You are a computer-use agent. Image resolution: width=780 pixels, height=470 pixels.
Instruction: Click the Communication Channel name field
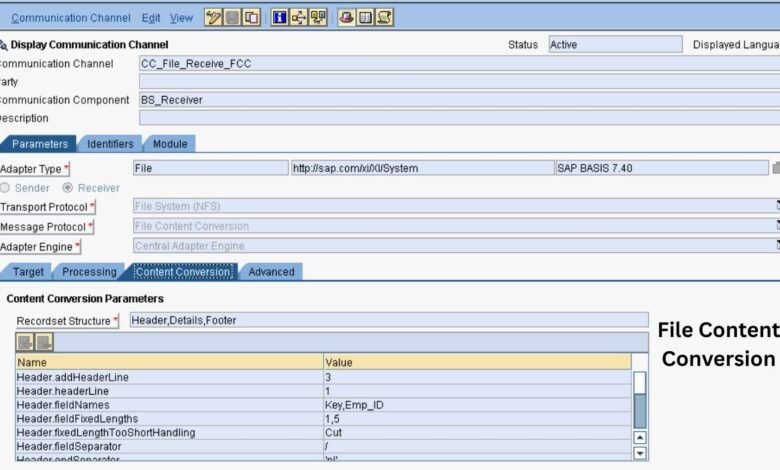(x=460, y=64)
